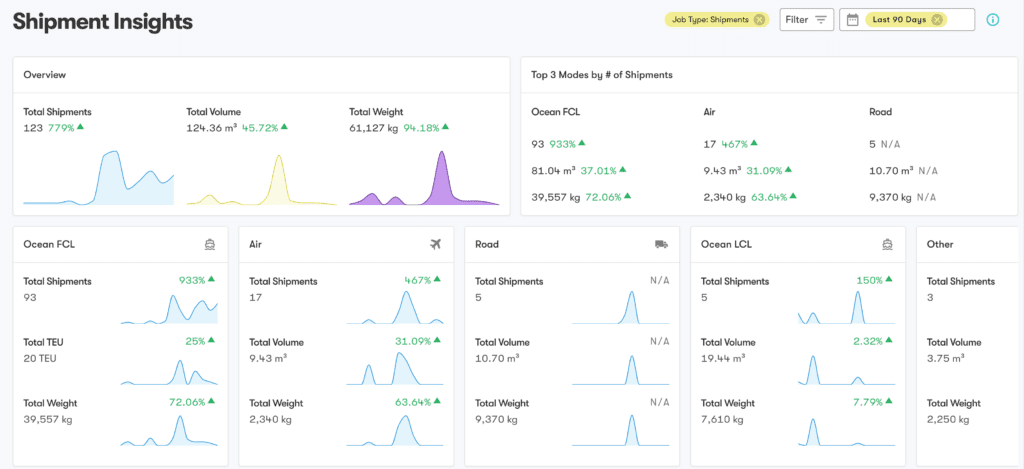Click the 37.01% Ocean FCL volume change
Image resolution: width=1024 pixels, height=469 pixels.
pyautogui.click(x=598, y=170)
